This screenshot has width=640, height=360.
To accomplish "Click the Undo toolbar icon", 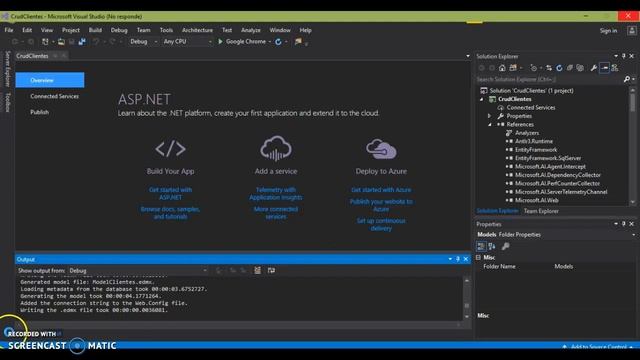I will (96, 42).
